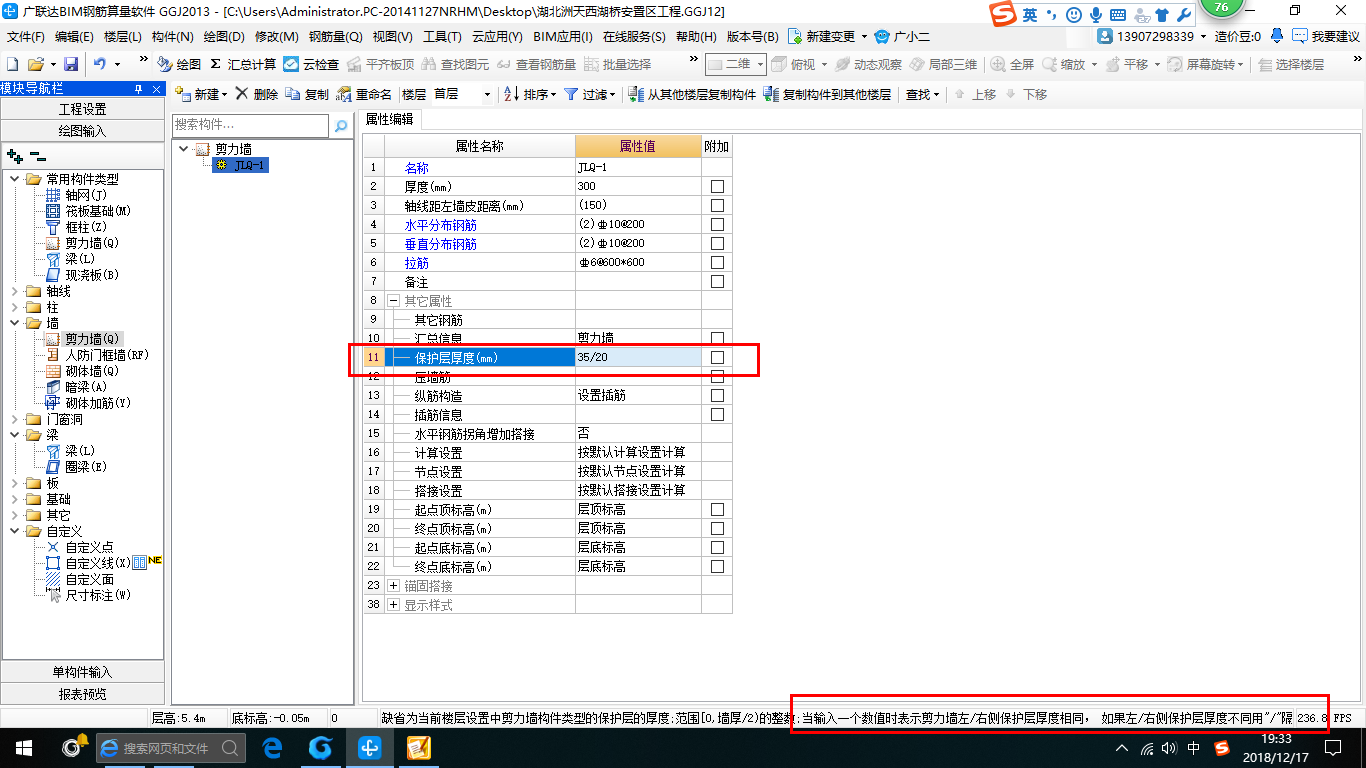This screenshot has height=768, width=1366.
Task: Expand 显示样式 property group
Action: (393, 605)
